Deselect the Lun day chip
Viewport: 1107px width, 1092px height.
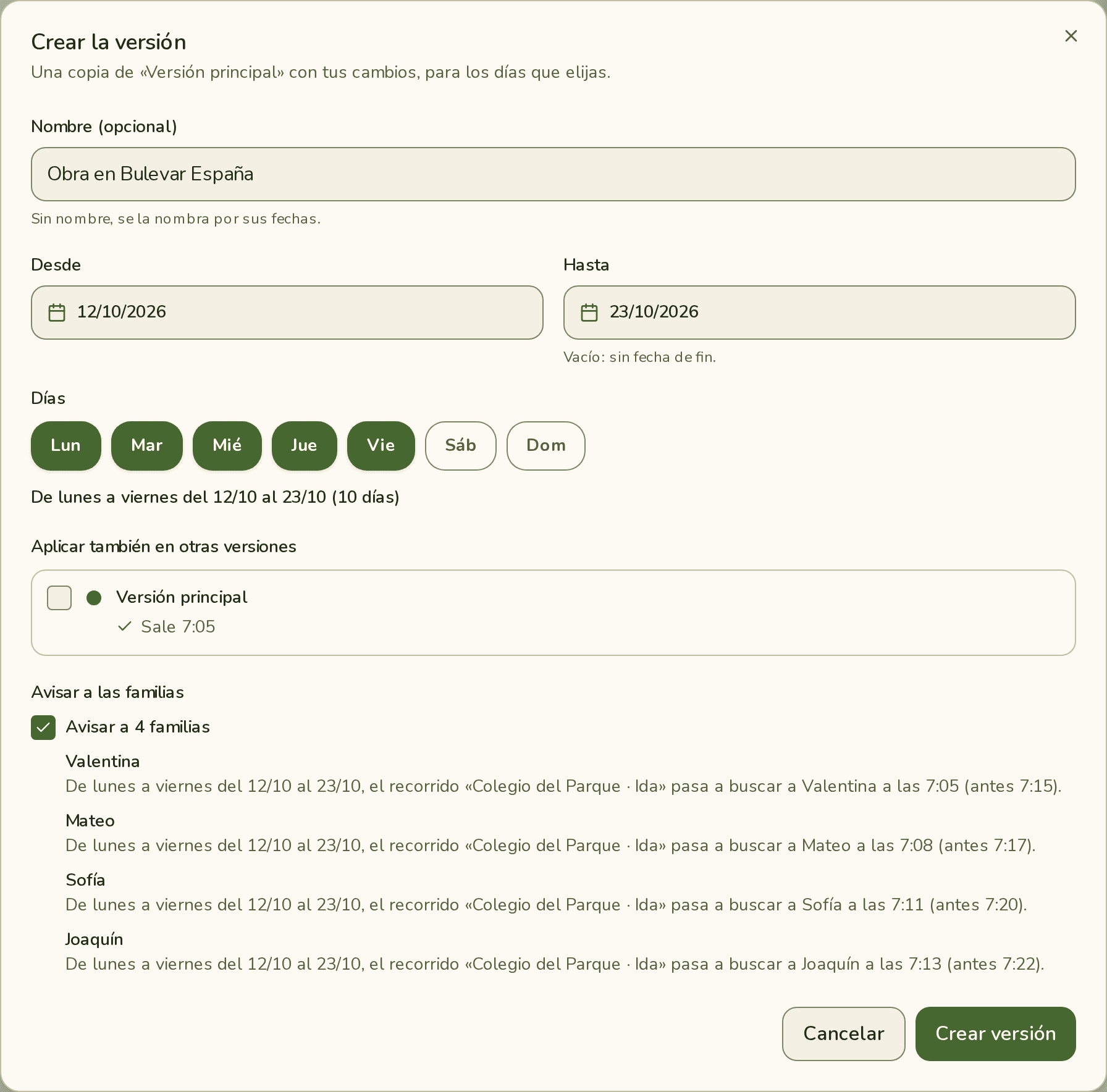[66, 446]
